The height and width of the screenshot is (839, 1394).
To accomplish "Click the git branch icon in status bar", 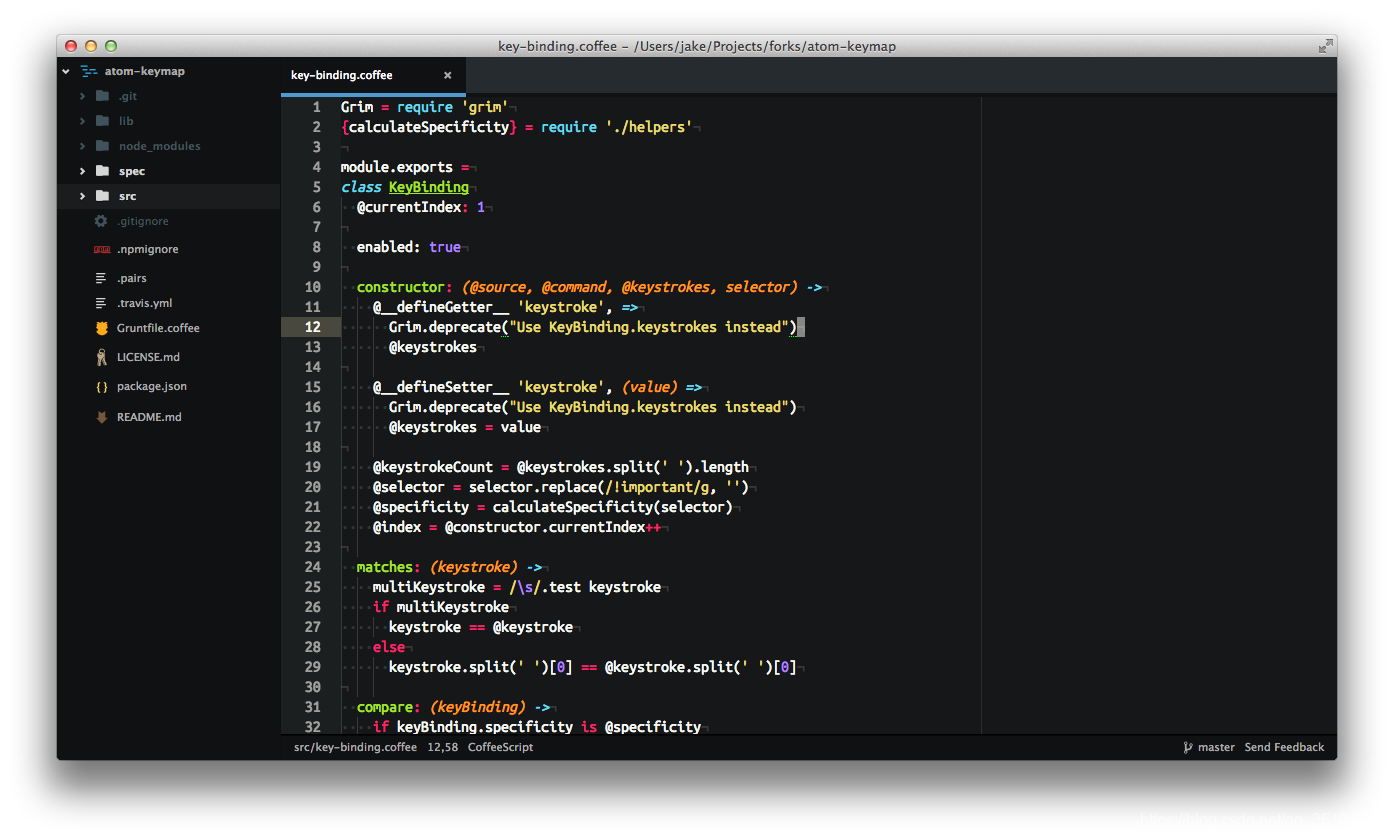I will (1188, 747).
